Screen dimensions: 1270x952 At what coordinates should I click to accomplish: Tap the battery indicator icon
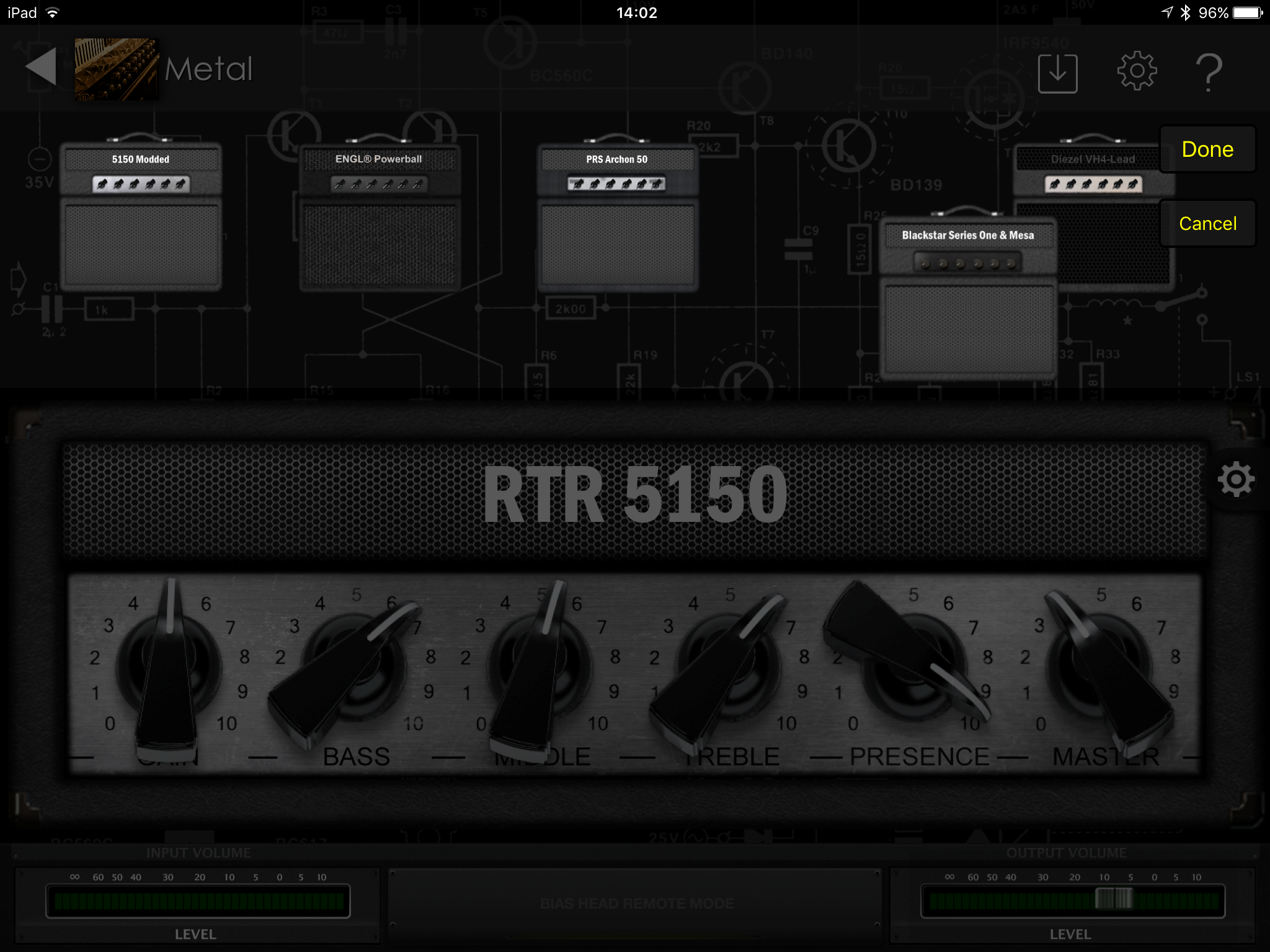(1248, 12)
